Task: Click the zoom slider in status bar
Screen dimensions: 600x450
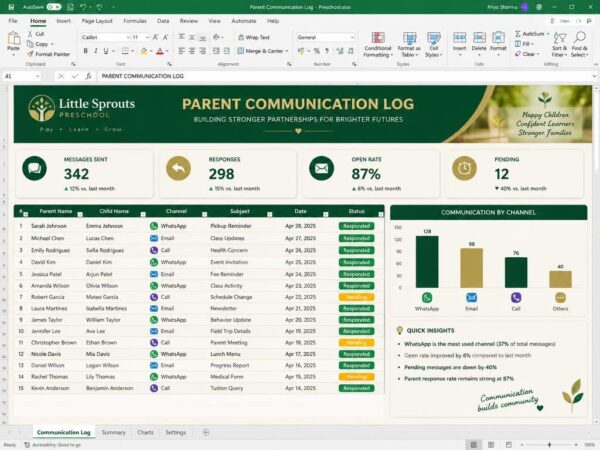Action: [549, 445]
